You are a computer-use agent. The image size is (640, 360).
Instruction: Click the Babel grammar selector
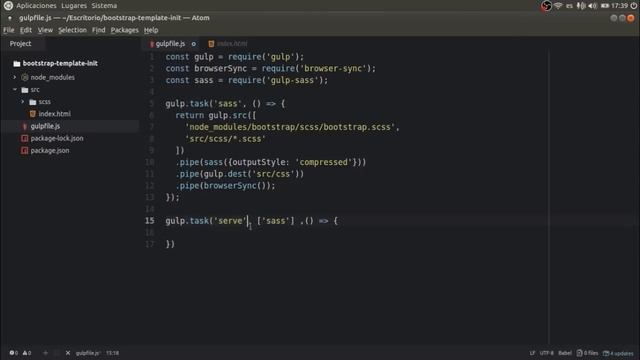pos(565,353)
